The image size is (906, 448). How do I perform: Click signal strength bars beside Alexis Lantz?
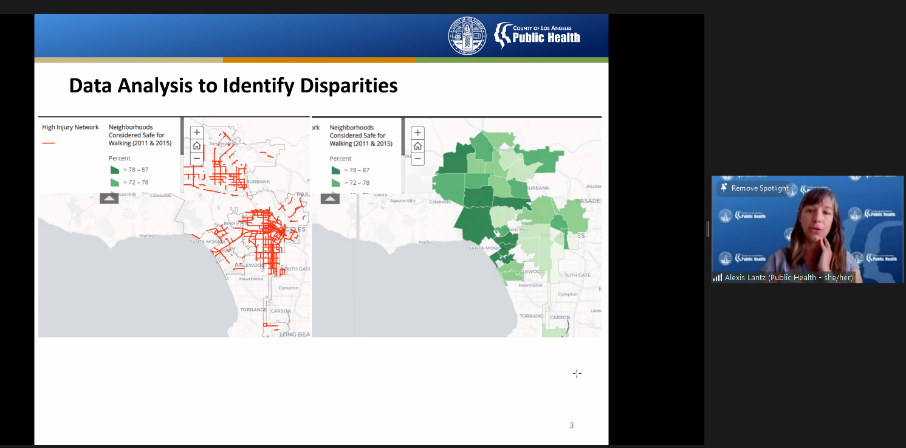point(717,277)
